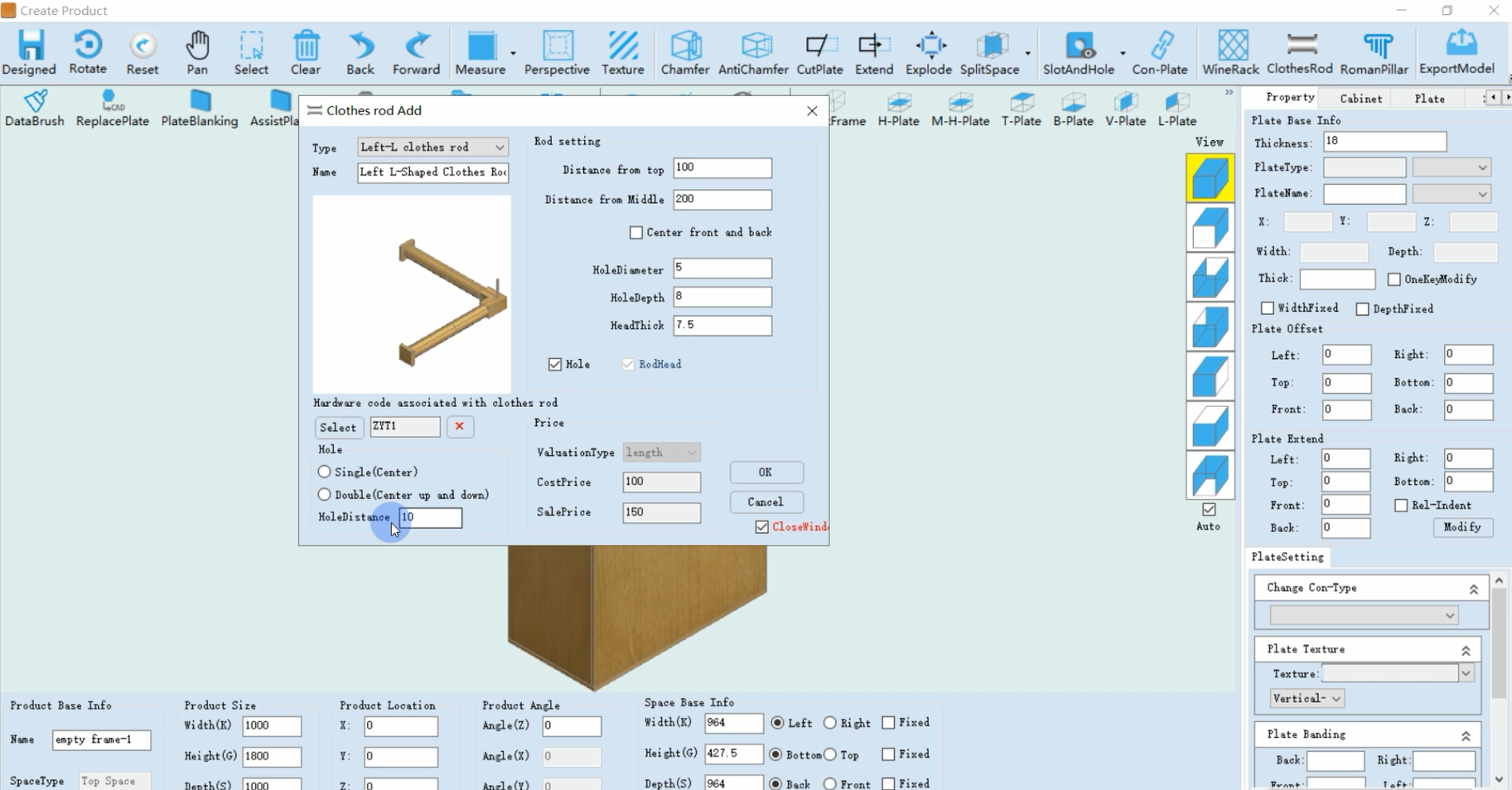Open the PlateBlanking tool
1512x790 pixels.
[200, 109]
